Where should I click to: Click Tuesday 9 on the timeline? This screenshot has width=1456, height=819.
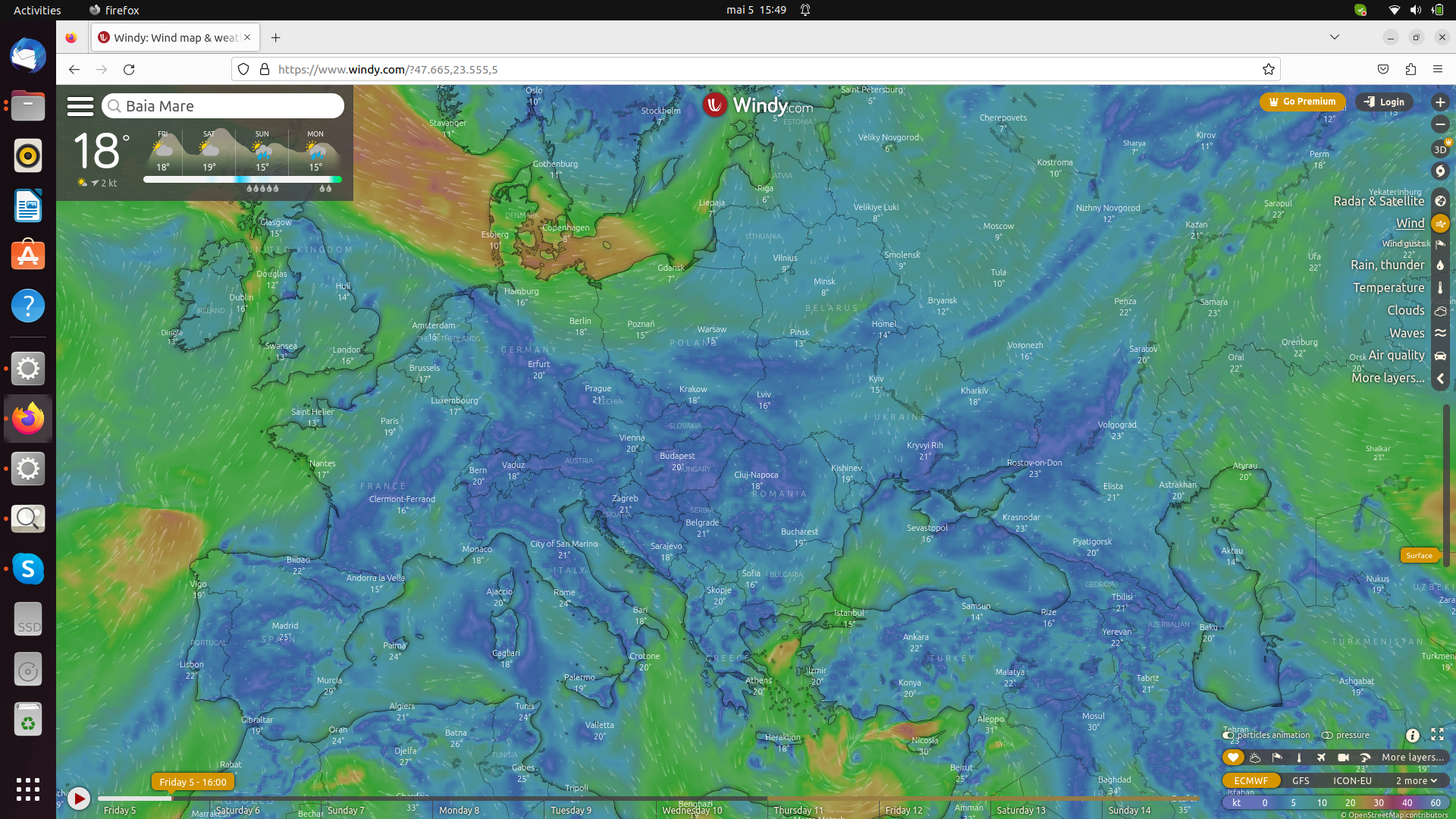pyautogui.click(x=571, y=810)
